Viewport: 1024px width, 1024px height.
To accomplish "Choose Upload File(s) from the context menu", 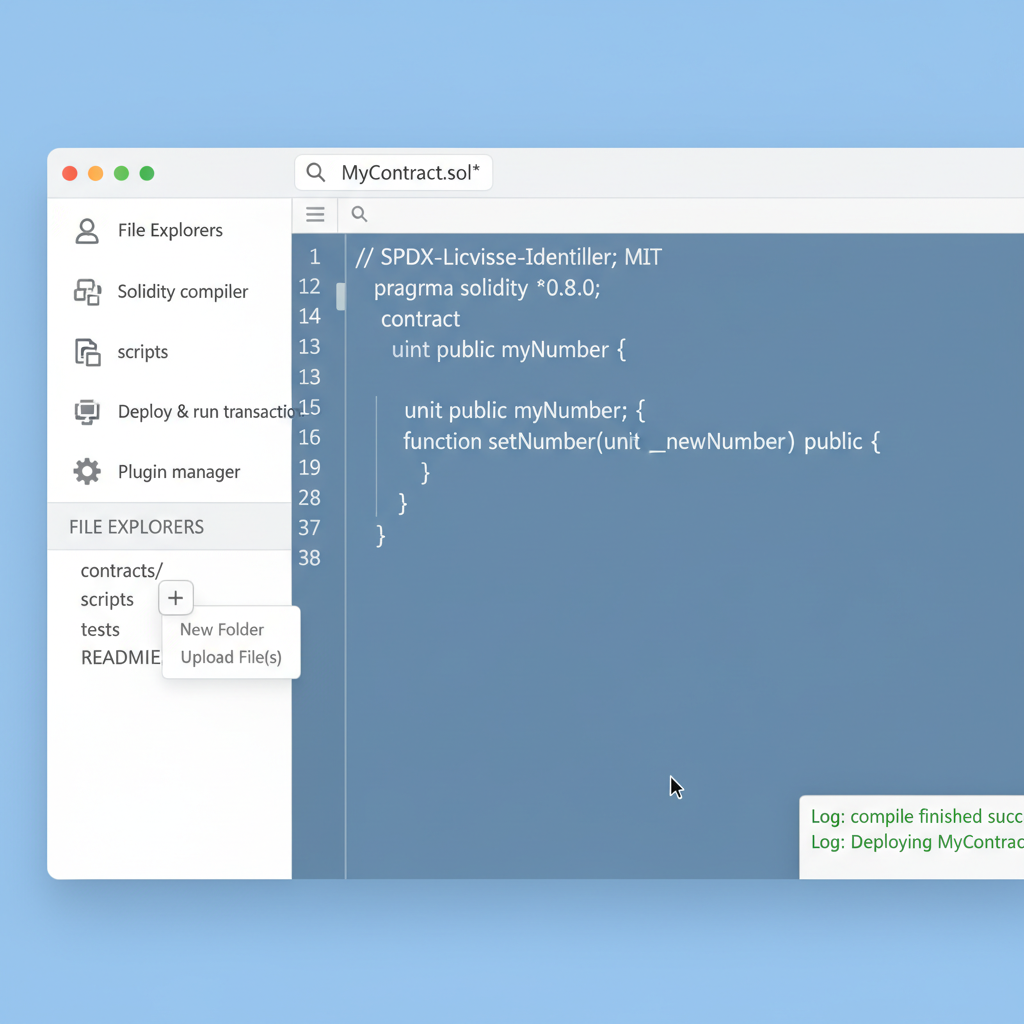I will [230, 657].
